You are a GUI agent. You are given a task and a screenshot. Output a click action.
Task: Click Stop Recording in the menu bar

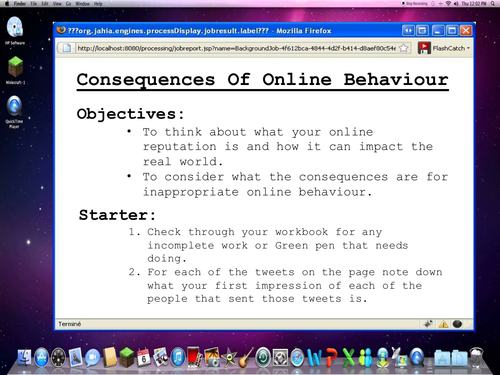(x=414, y=4)
